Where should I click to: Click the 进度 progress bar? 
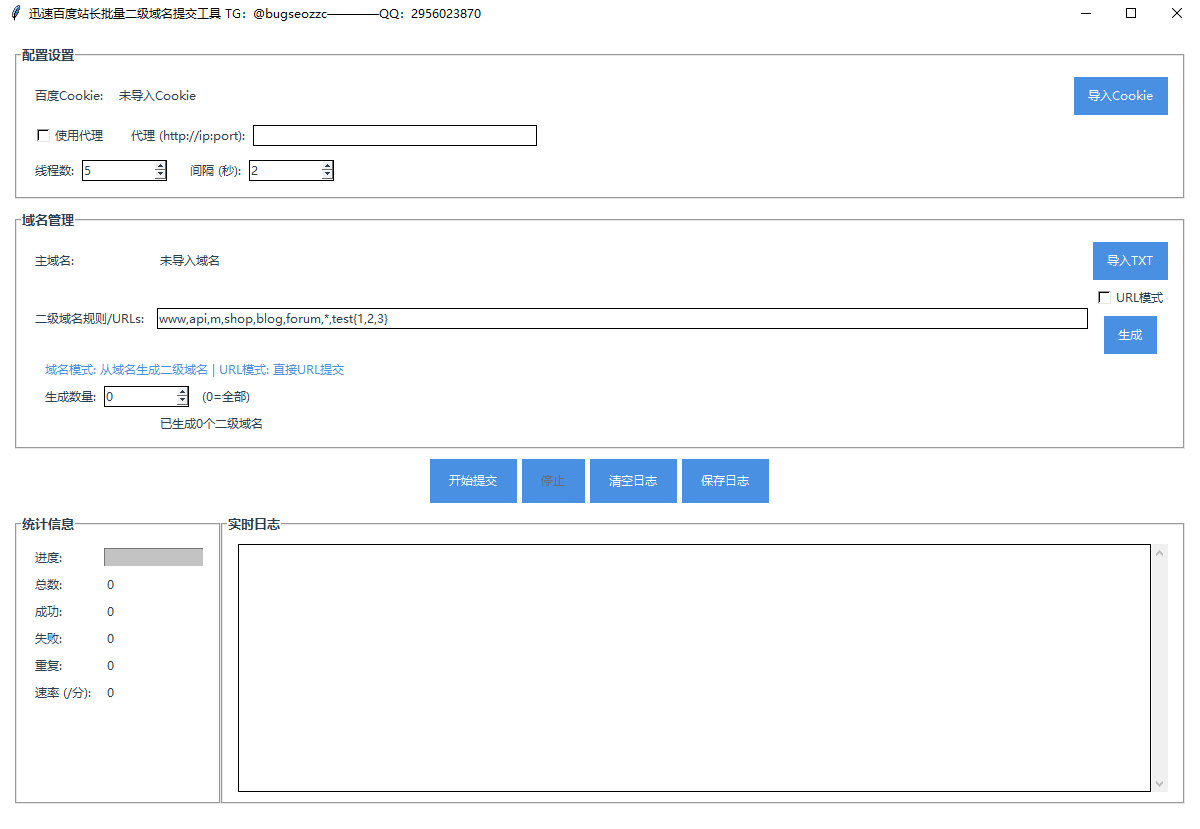coord(153,557)
